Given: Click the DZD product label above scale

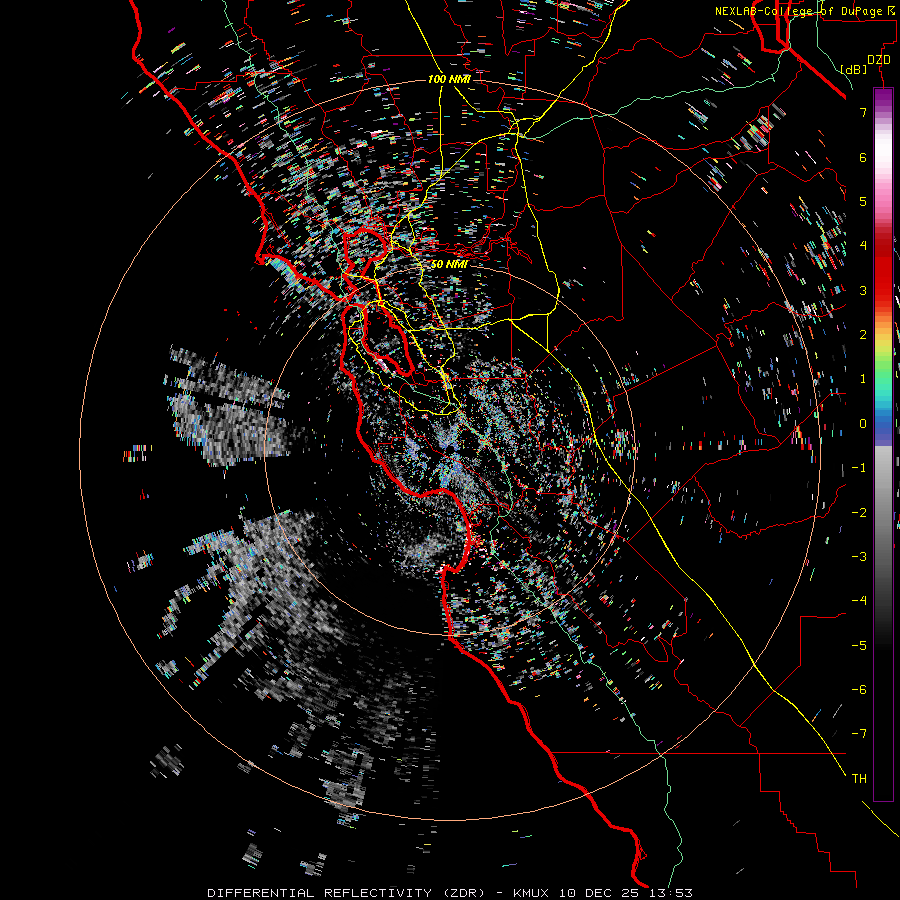Looking at the screenshot, I should [x=879, y=60].
